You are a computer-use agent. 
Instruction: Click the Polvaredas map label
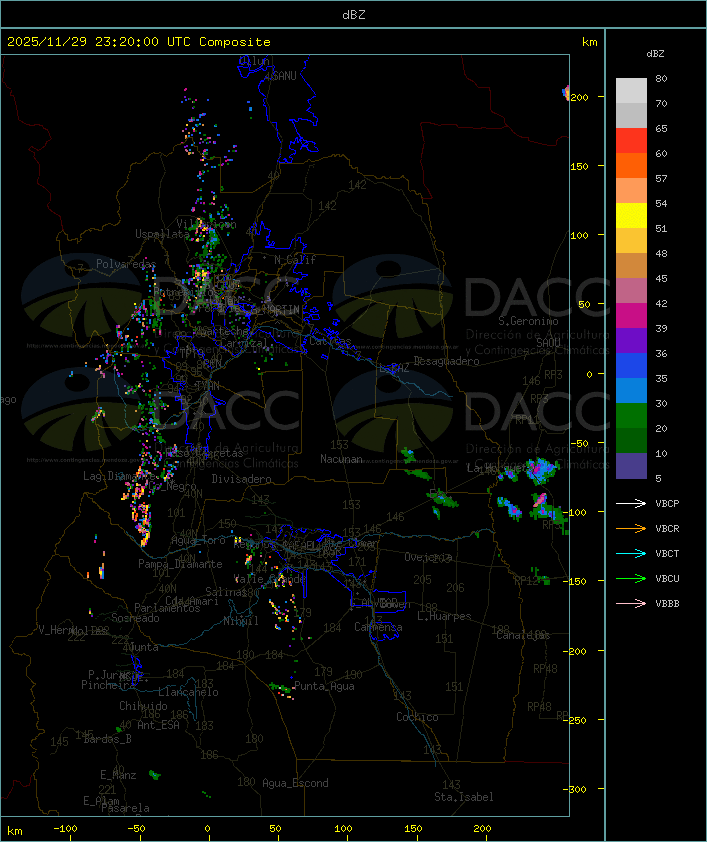[126, 264]
